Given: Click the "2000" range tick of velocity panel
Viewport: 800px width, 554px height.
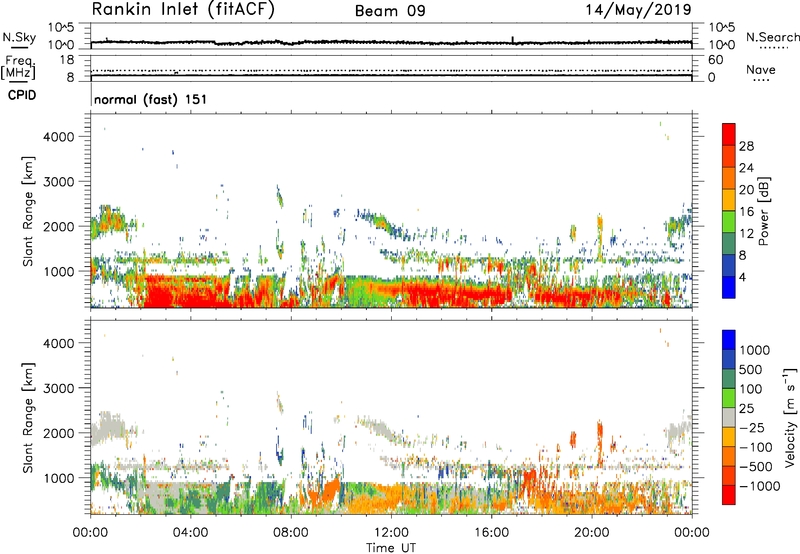Looking at the screenshot, I should pyautogui.click(x=58, y=433).
